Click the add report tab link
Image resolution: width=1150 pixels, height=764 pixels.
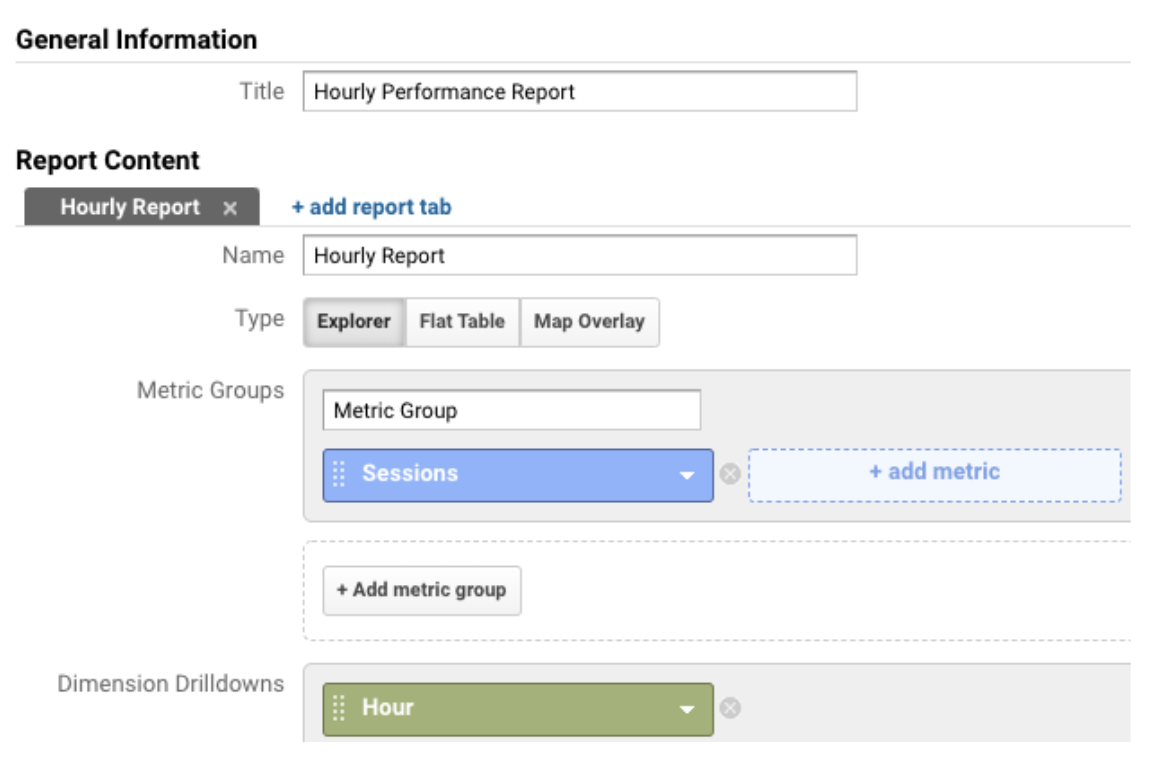point(372,207)
